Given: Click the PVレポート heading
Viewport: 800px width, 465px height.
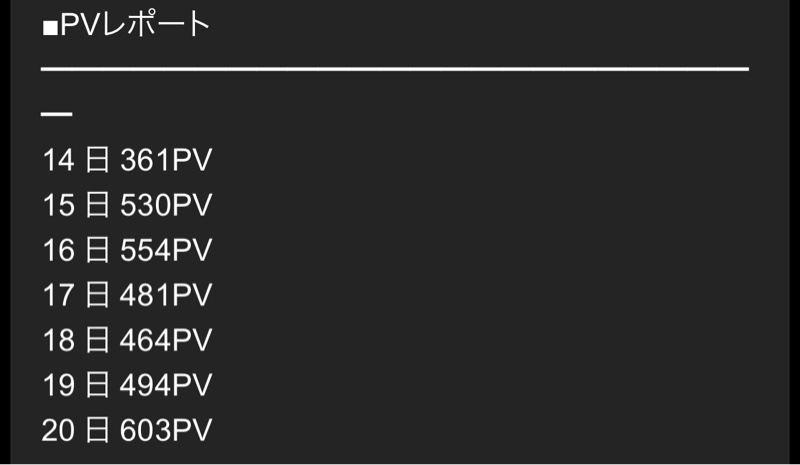Looking at the screenshot, I should coord(126,23).
